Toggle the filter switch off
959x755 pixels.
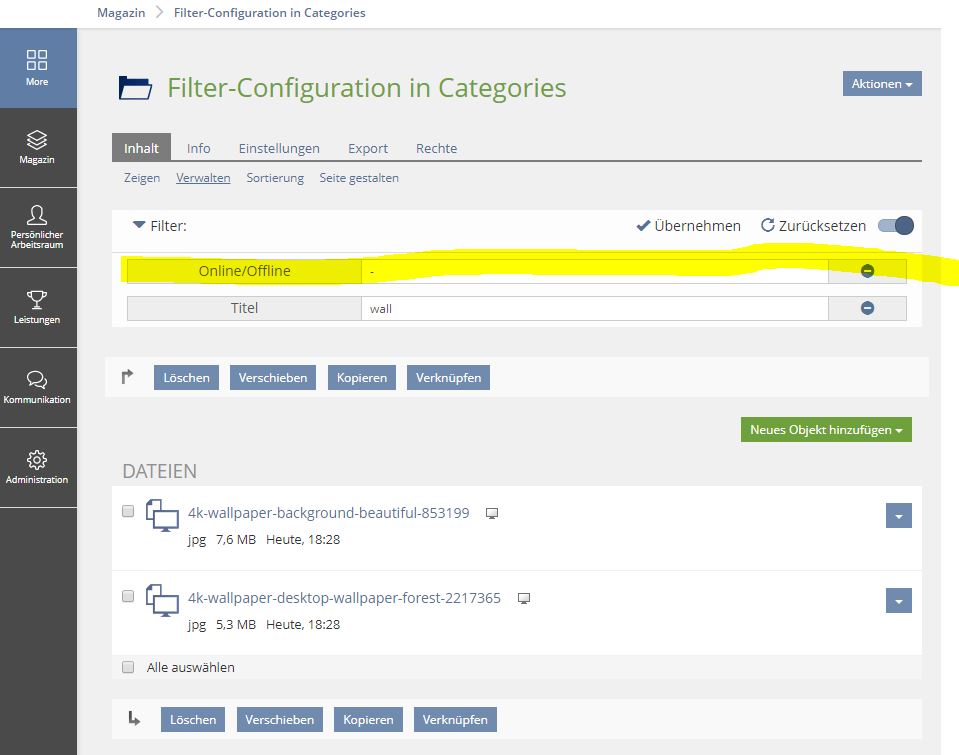pyautogui.click(x=895, y=226)
